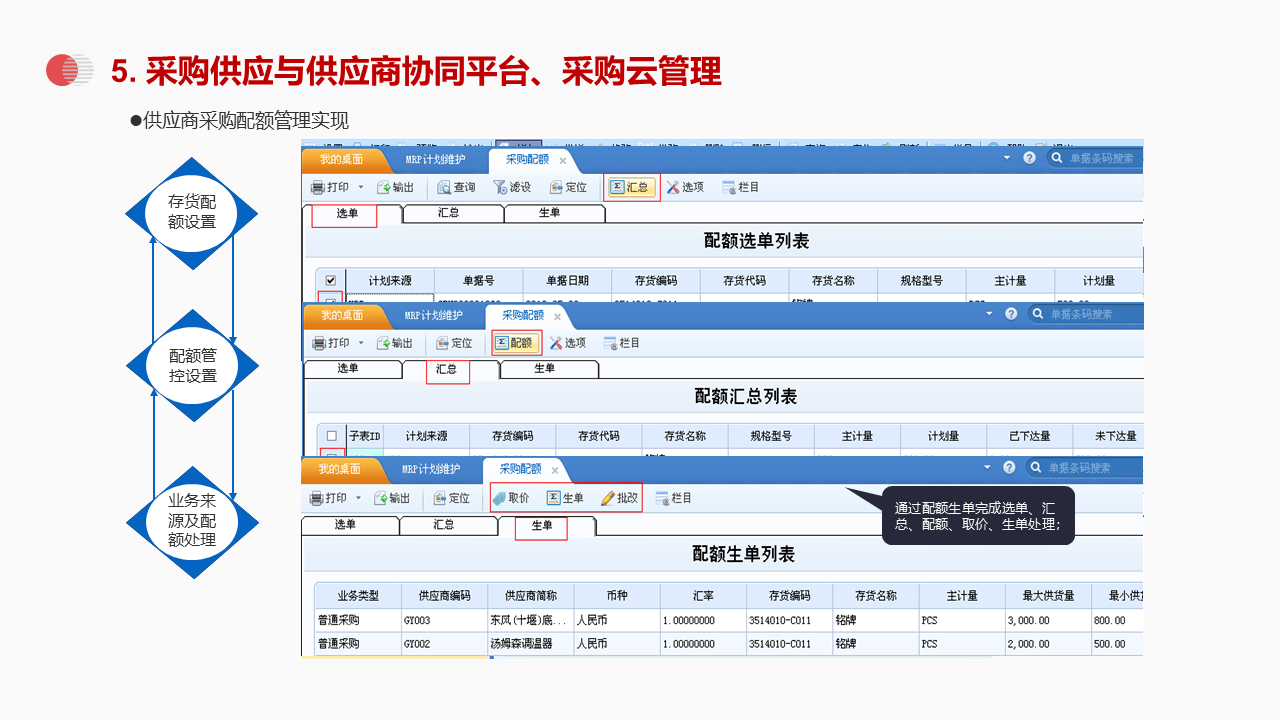Viewport: 1280px width, 720px height.
Task: Expand 打印 dropdown arrow in 配额汇总列表 window
Action: [360, 343]
